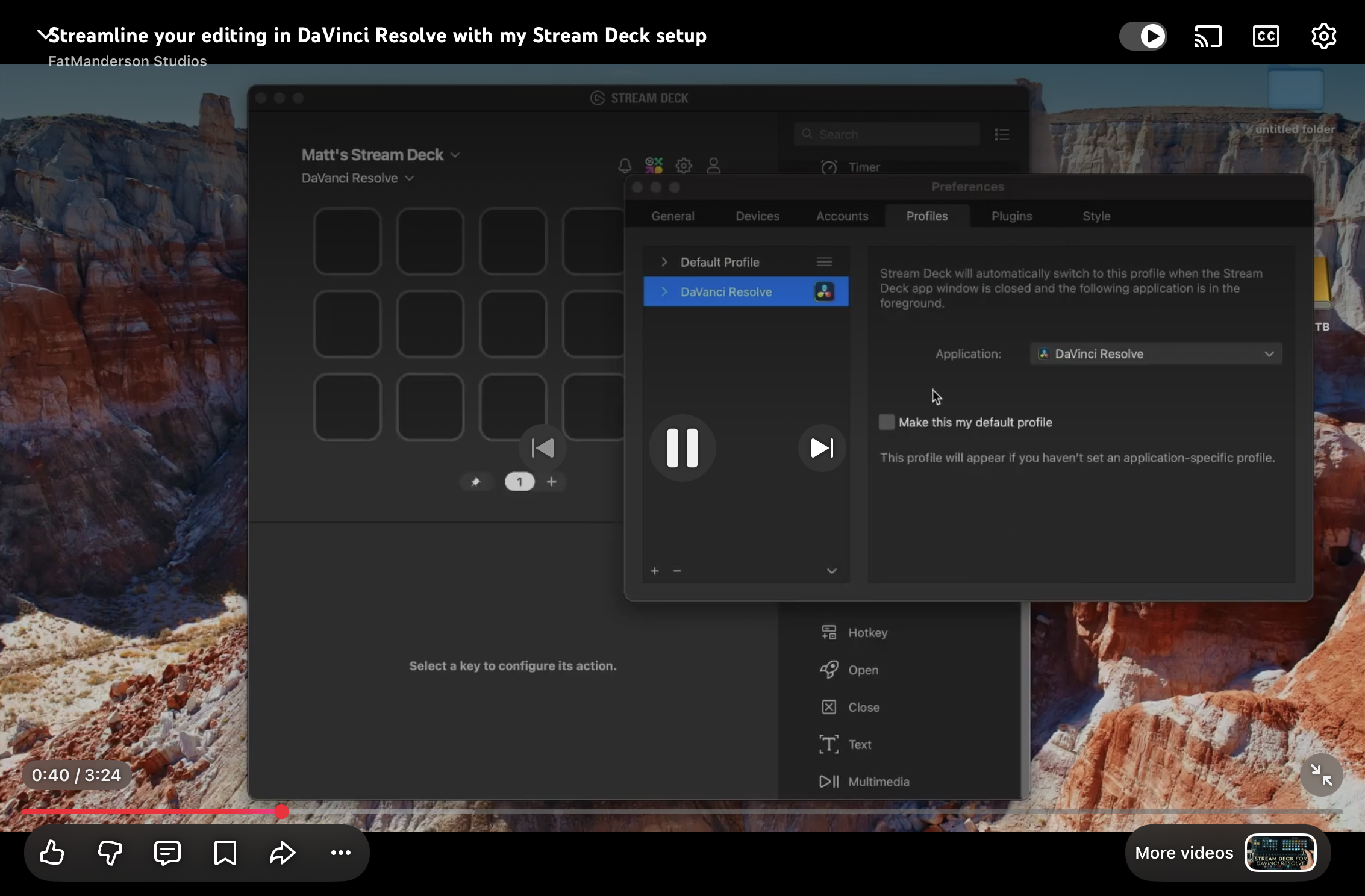Click the Stream Deck notifications bell icon
Screen dimensions: 1365x896
(x=625, y=166)
